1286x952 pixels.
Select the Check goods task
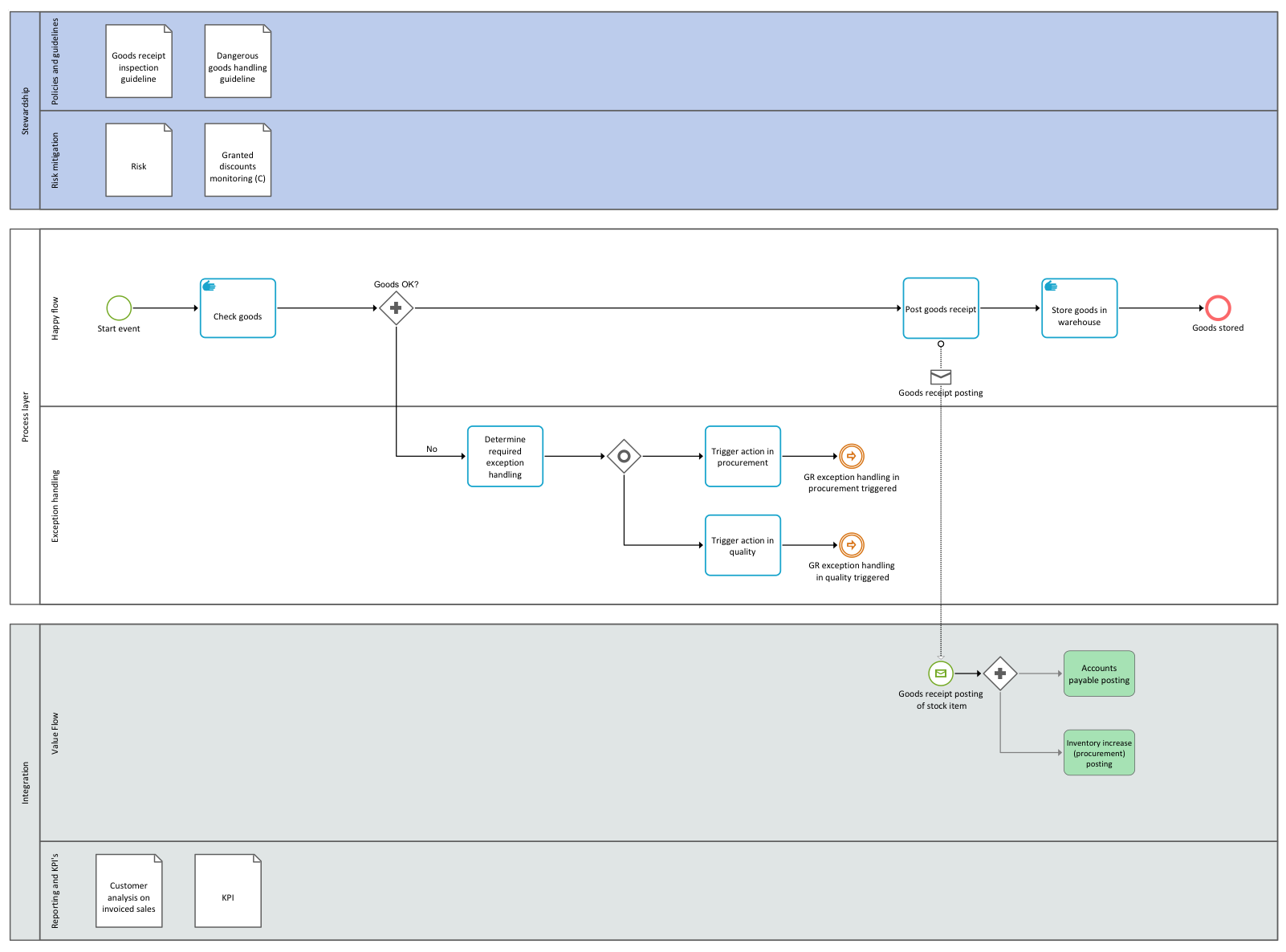[x=238, y=308]
